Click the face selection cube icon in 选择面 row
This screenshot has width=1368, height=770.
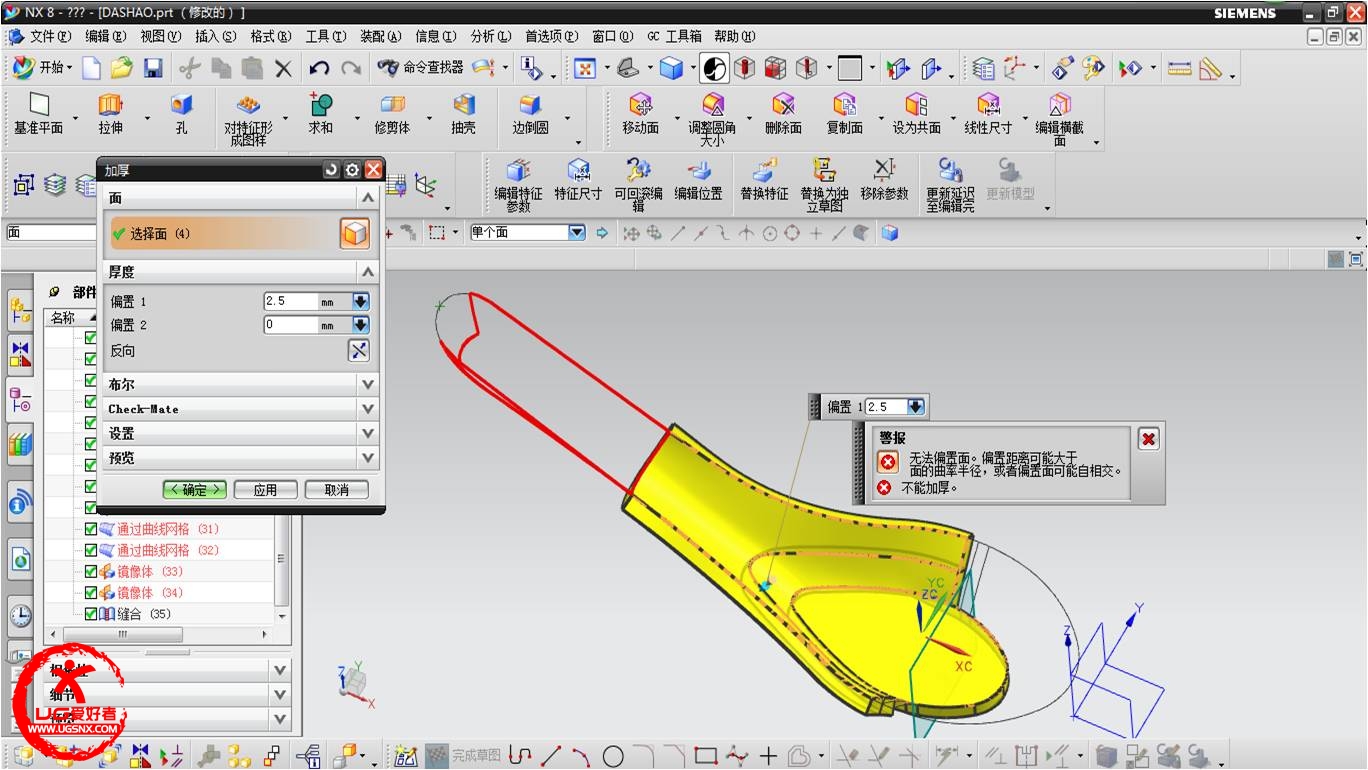click(355, 234)
